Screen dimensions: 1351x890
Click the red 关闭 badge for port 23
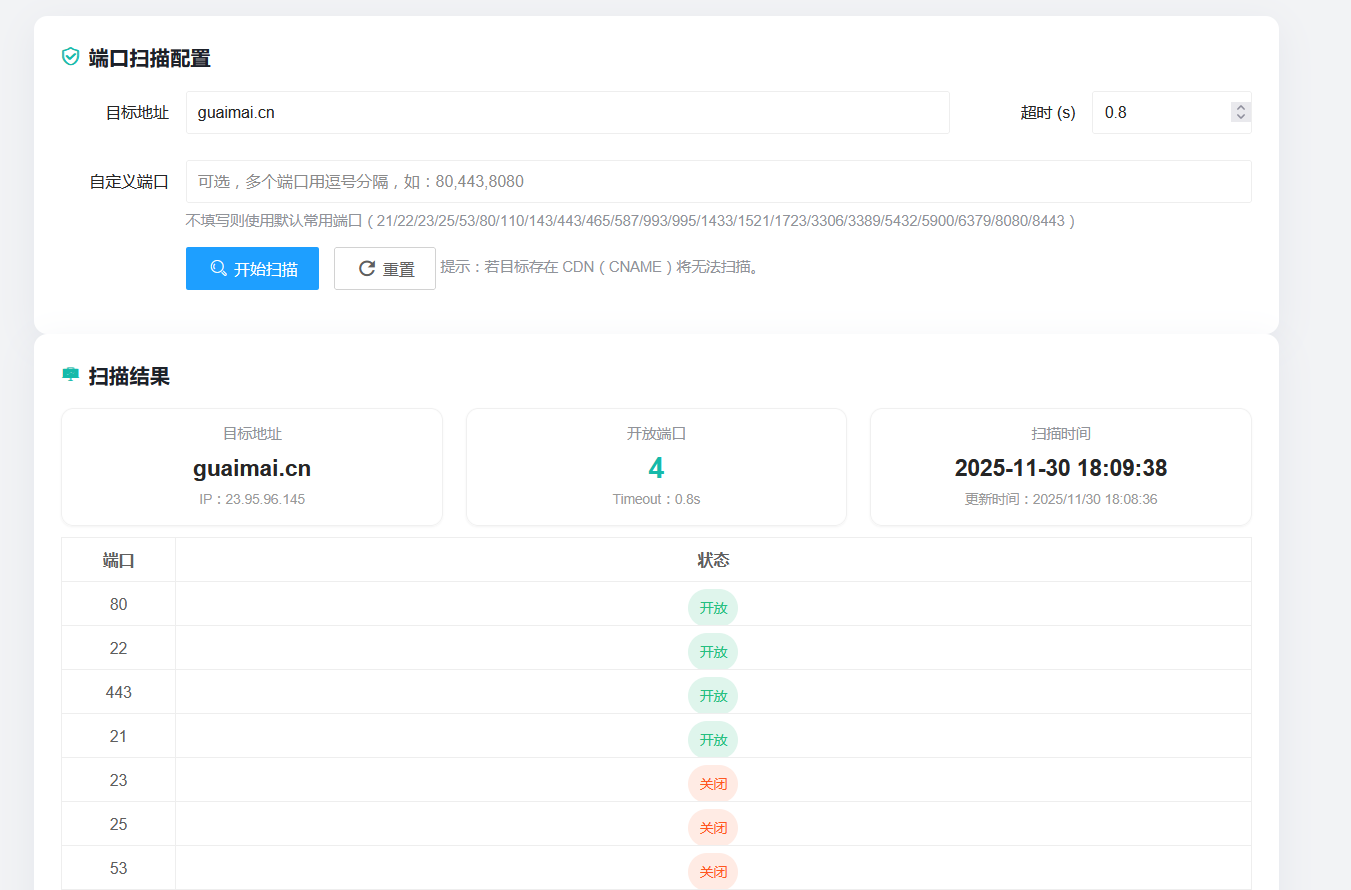point(712,783)
